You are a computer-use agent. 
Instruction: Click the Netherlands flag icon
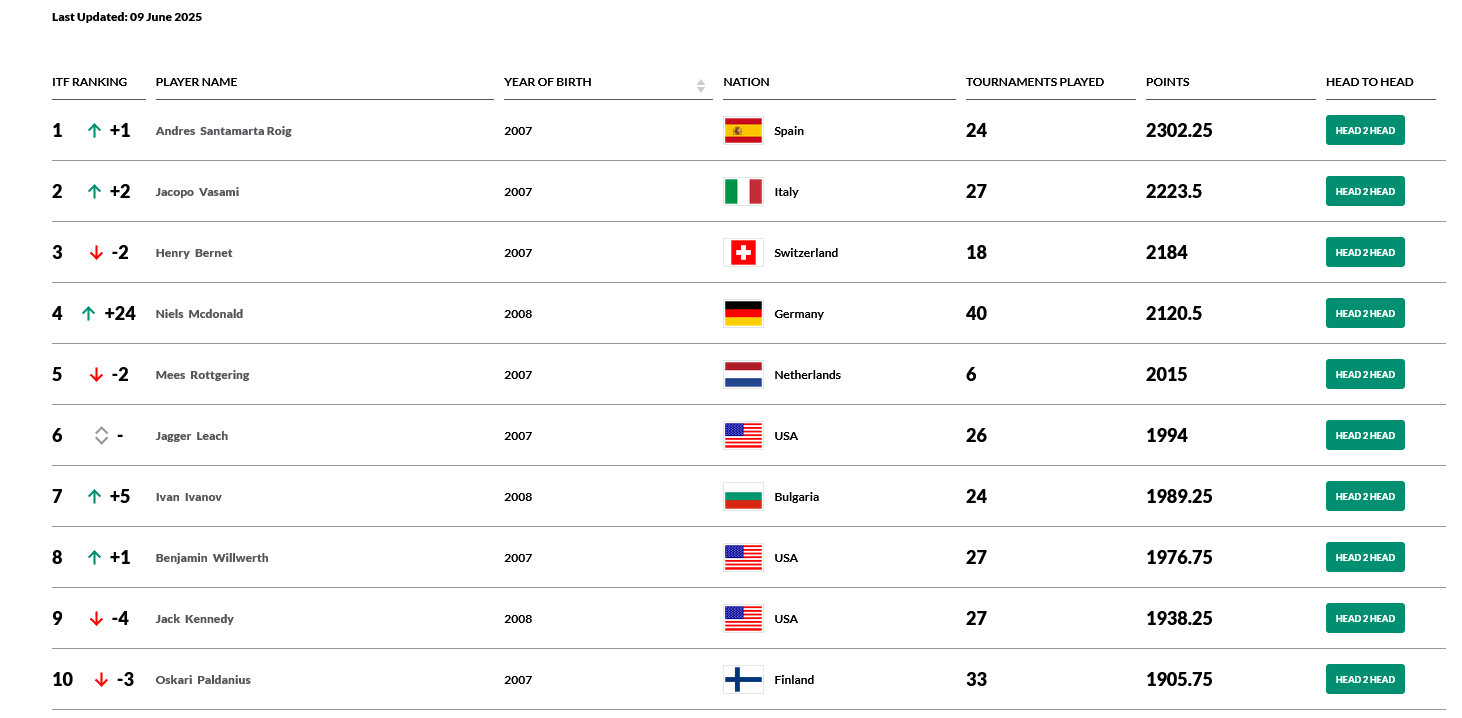point(743,375)
